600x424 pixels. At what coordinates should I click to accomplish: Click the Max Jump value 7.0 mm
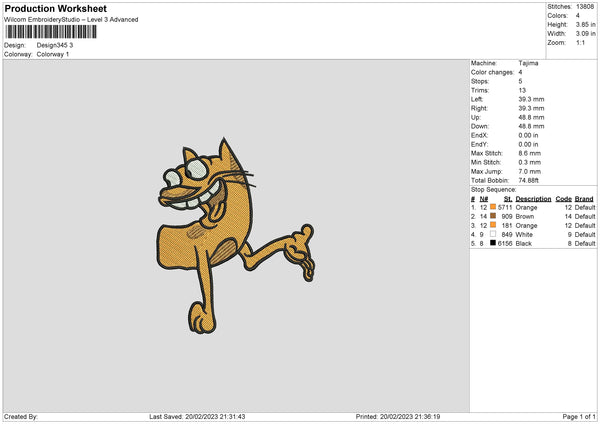coord(530,171)
